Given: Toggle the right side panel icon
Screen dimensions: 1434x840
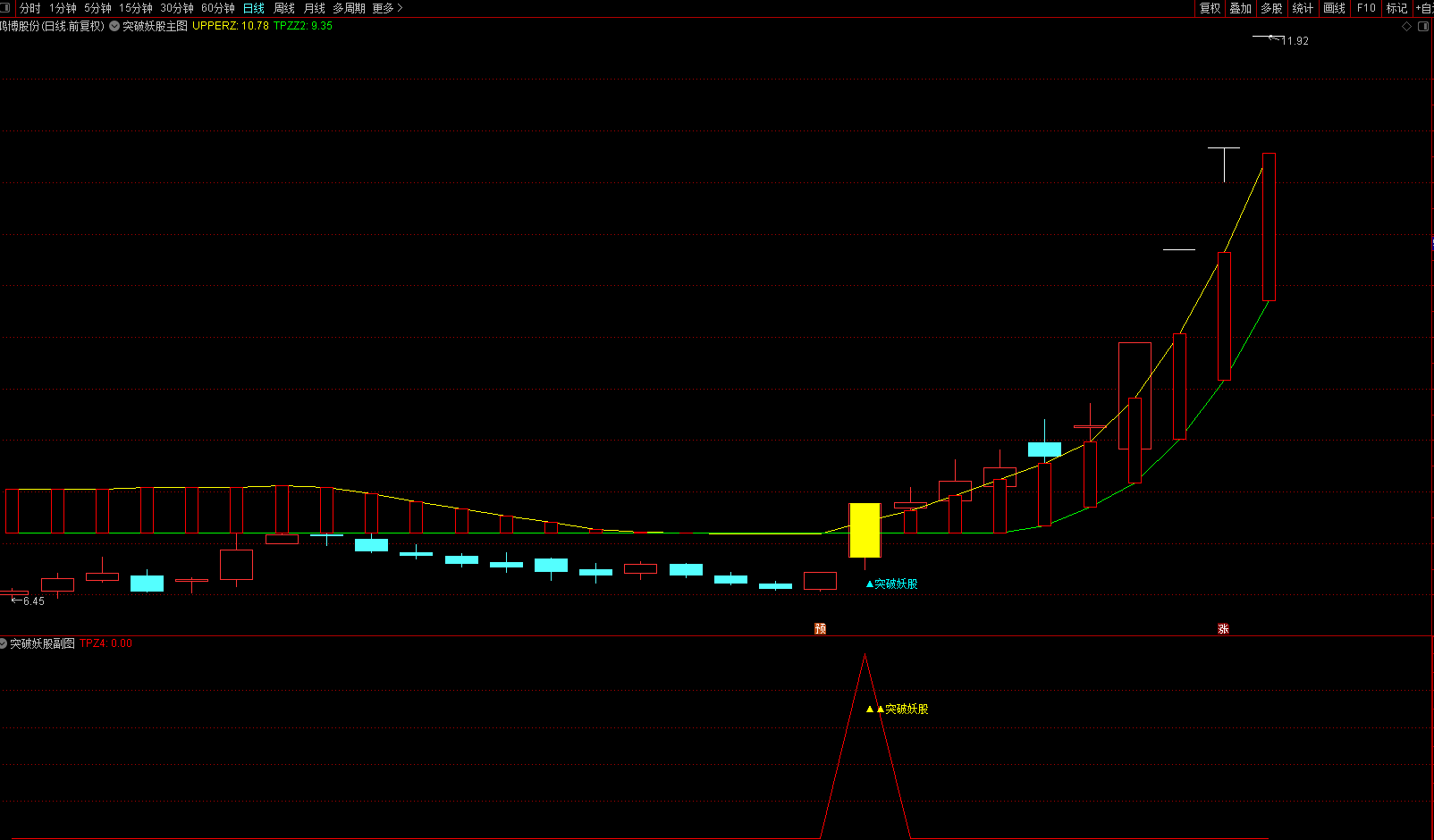Looking at the screenshot, I should coord(1423,27).
